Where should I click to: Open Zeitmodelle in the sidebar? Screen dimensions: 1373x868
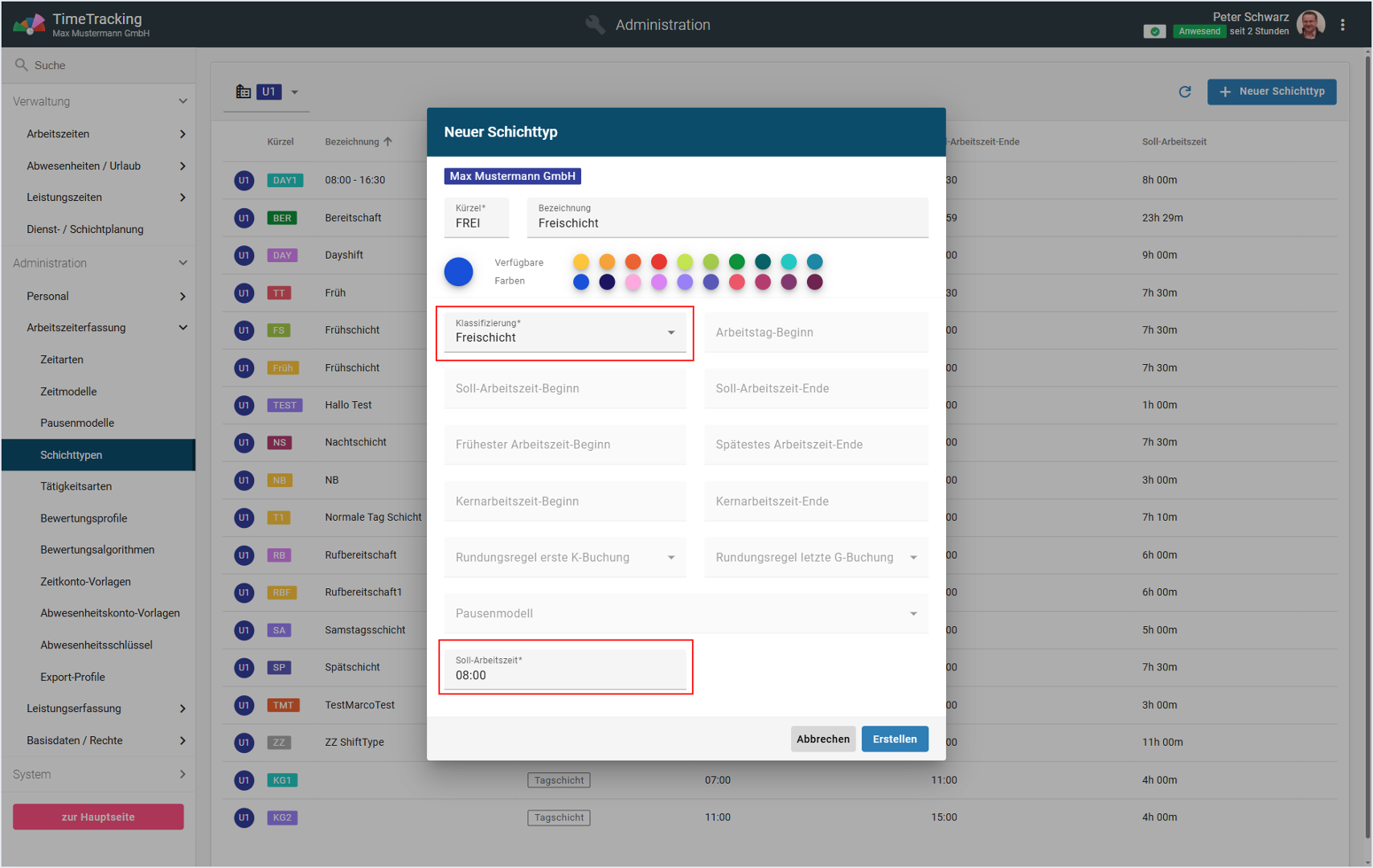tap(68, 391)
